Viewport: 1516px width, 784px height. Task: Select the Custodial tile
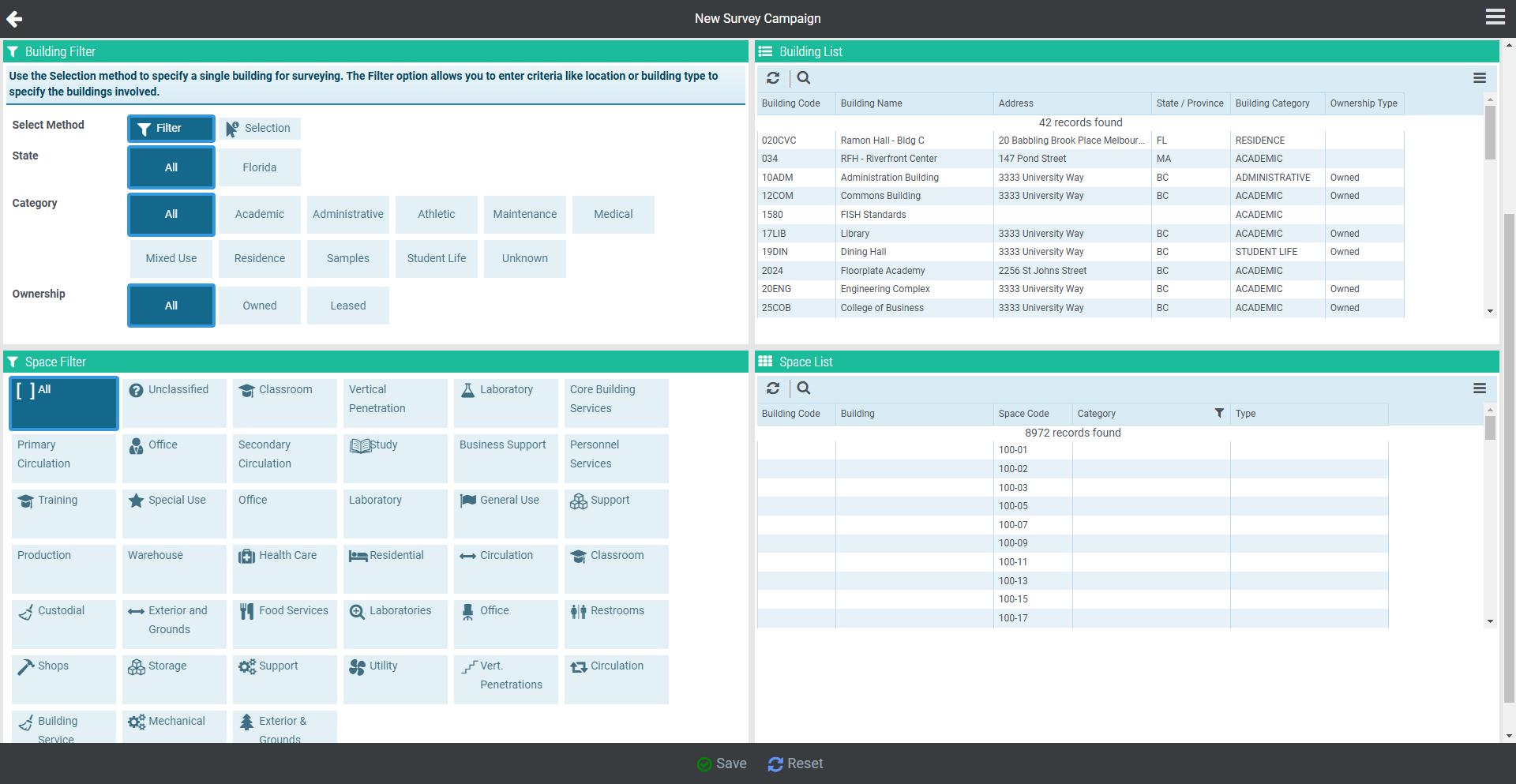[x=64, y=624]
